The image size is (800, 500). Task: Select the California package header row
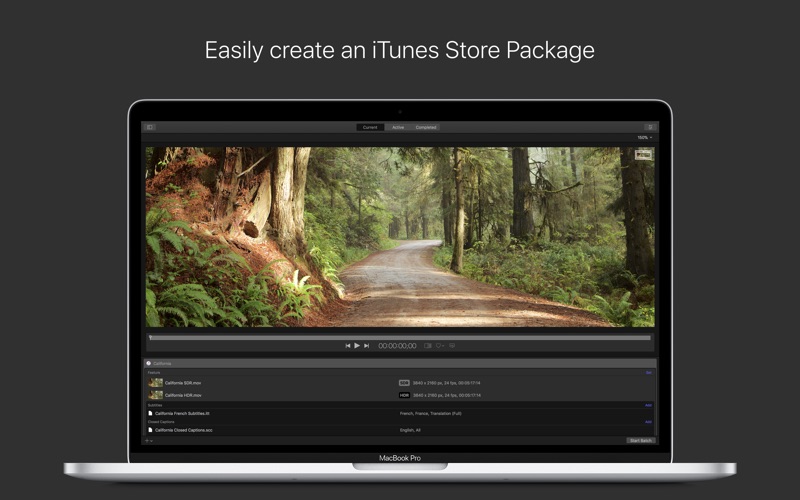pyautogui.click(x=400, y=363)
